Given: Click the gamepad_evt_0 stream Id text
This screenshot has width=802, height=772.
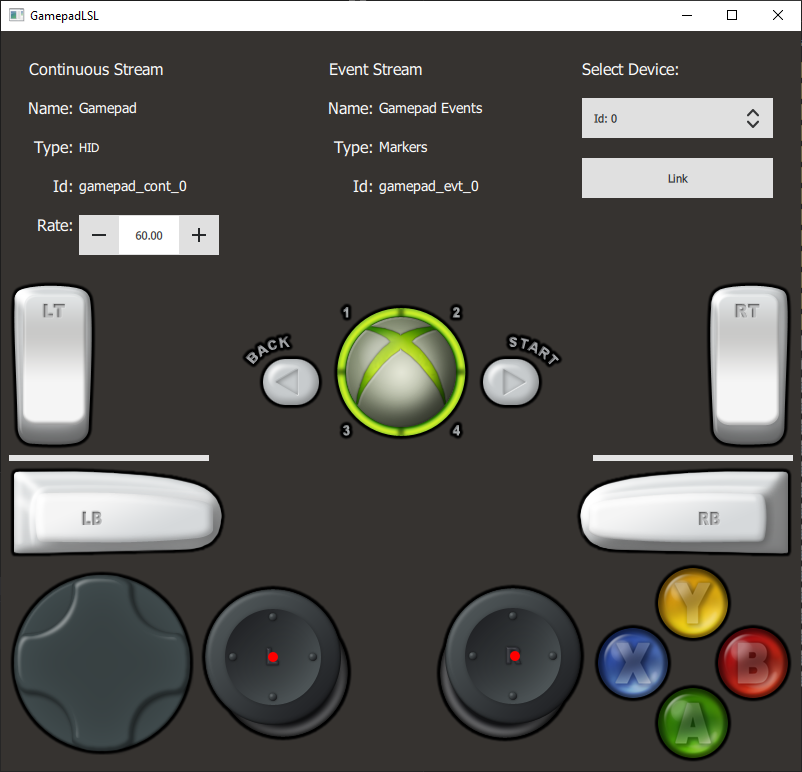Looking at the screenshot, I should point(429,186).
